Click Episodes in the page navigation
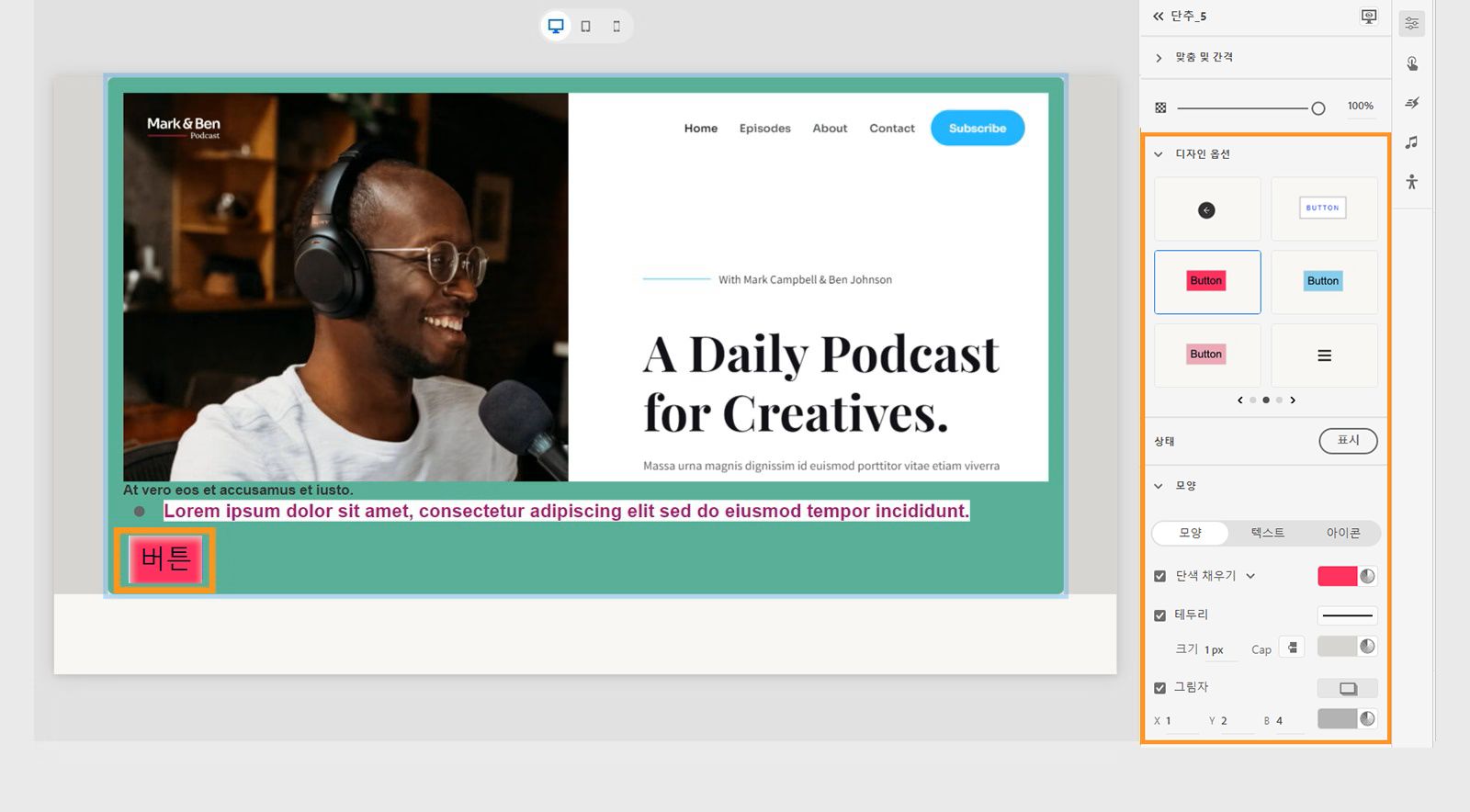The height and width of the screenshot is (812, 1470). pos(765,129)
